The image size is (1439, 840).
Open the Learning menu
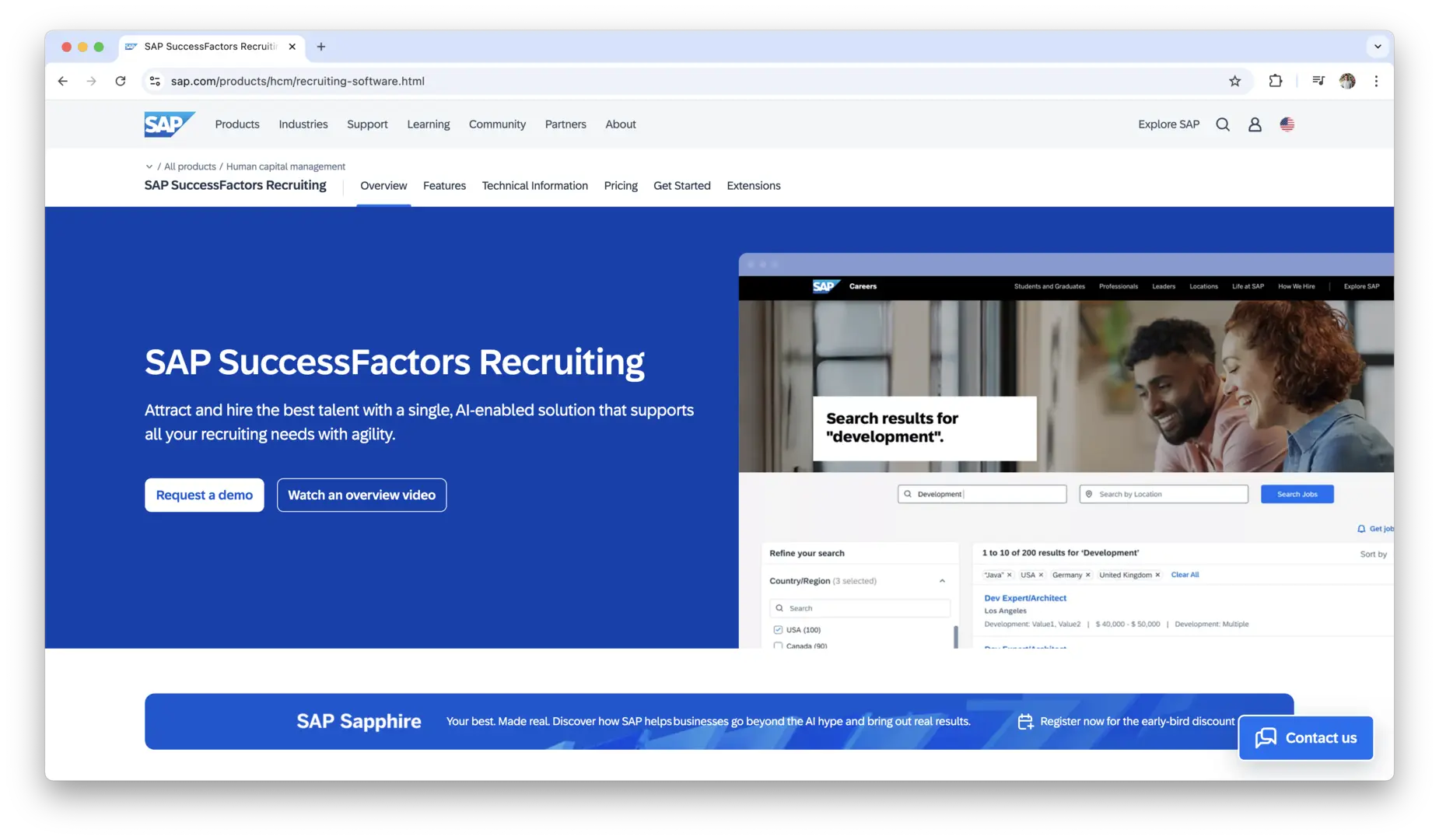coord(429,124)
